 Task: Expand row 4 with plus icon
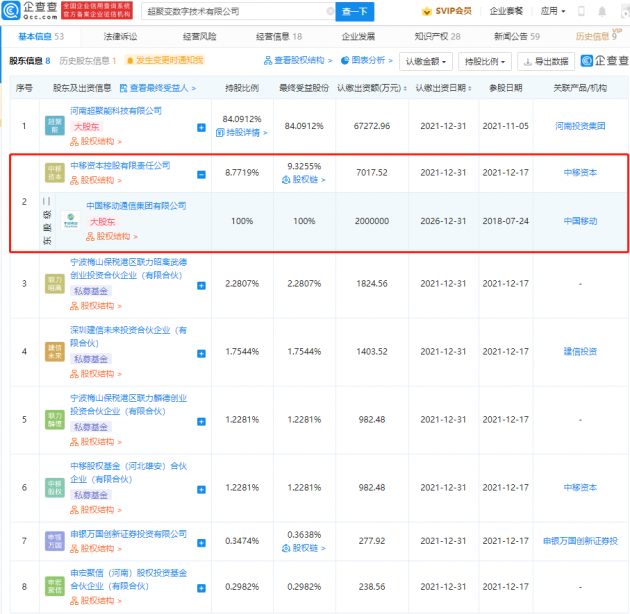tap(201, 354)
